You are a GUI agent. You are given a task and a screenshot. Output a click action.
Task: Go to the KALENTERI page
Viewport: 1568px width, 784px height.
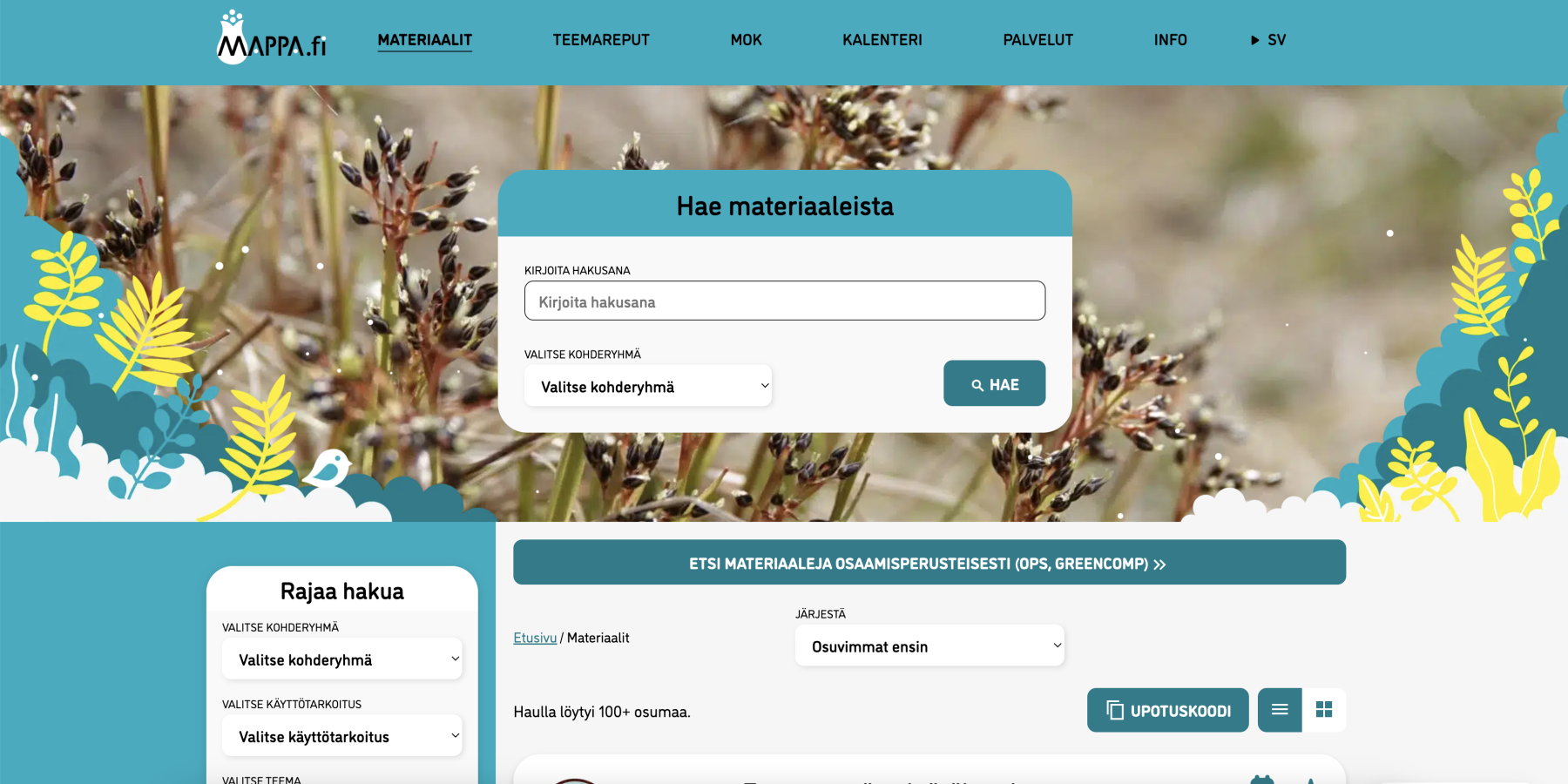[882, 40]
